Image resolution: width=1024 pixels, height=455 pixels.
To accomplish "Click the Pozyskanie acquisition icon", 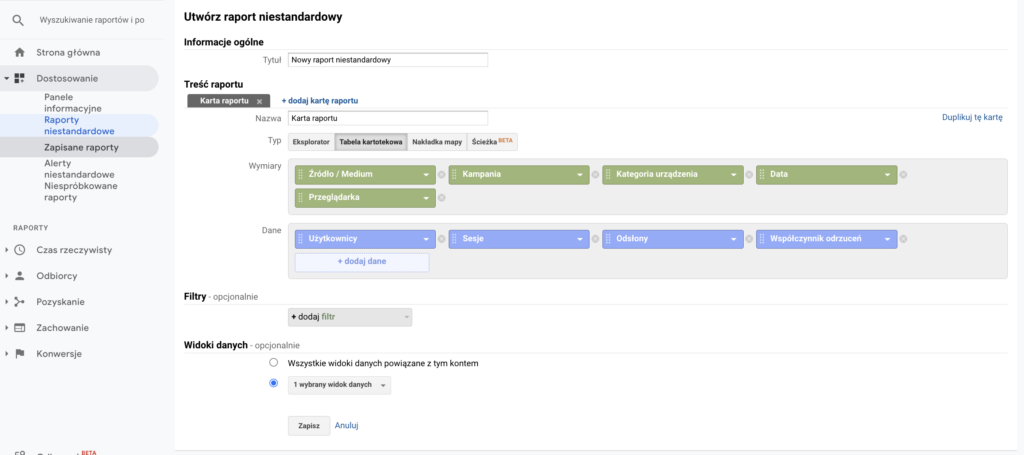I will pyautogui.click(x=20, y=302).
